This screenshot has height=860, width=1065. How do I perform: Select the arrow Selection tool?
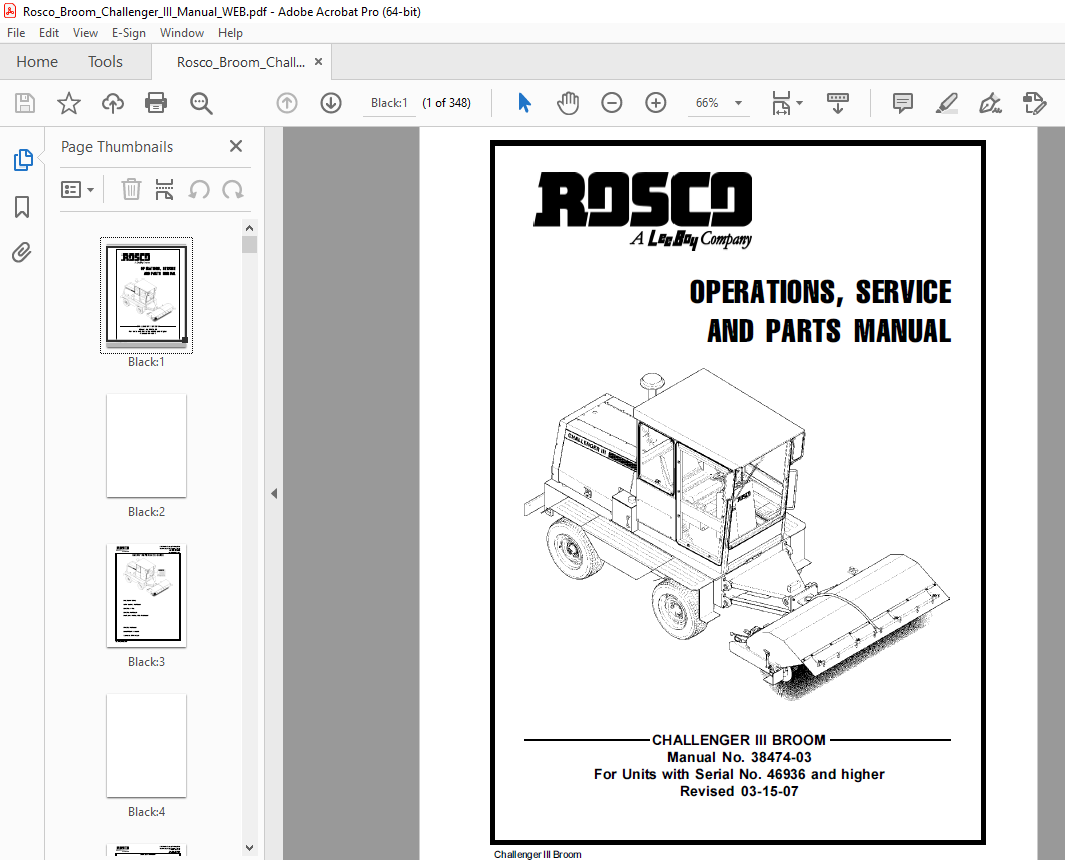coord(524,103)
